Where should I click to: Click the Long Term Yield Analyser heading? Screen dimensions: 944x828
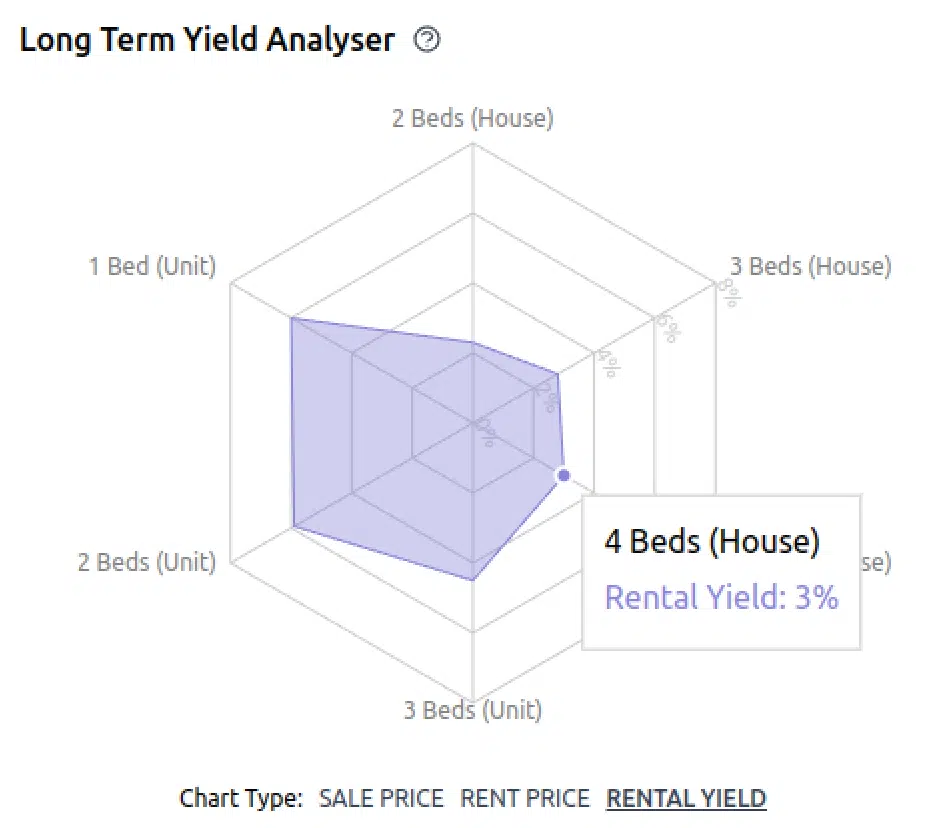[x=207, y=40]
